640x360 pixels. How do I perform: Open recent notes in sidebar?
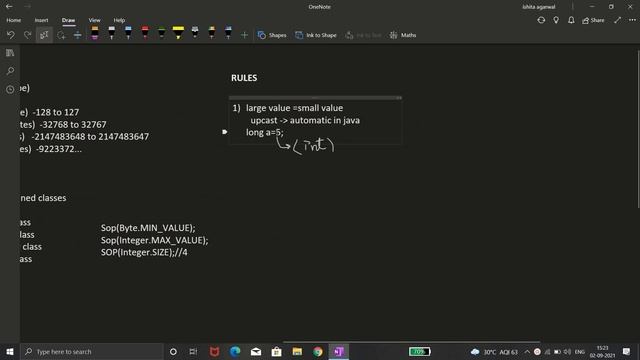pyautogui.click(x=10, y=89)
